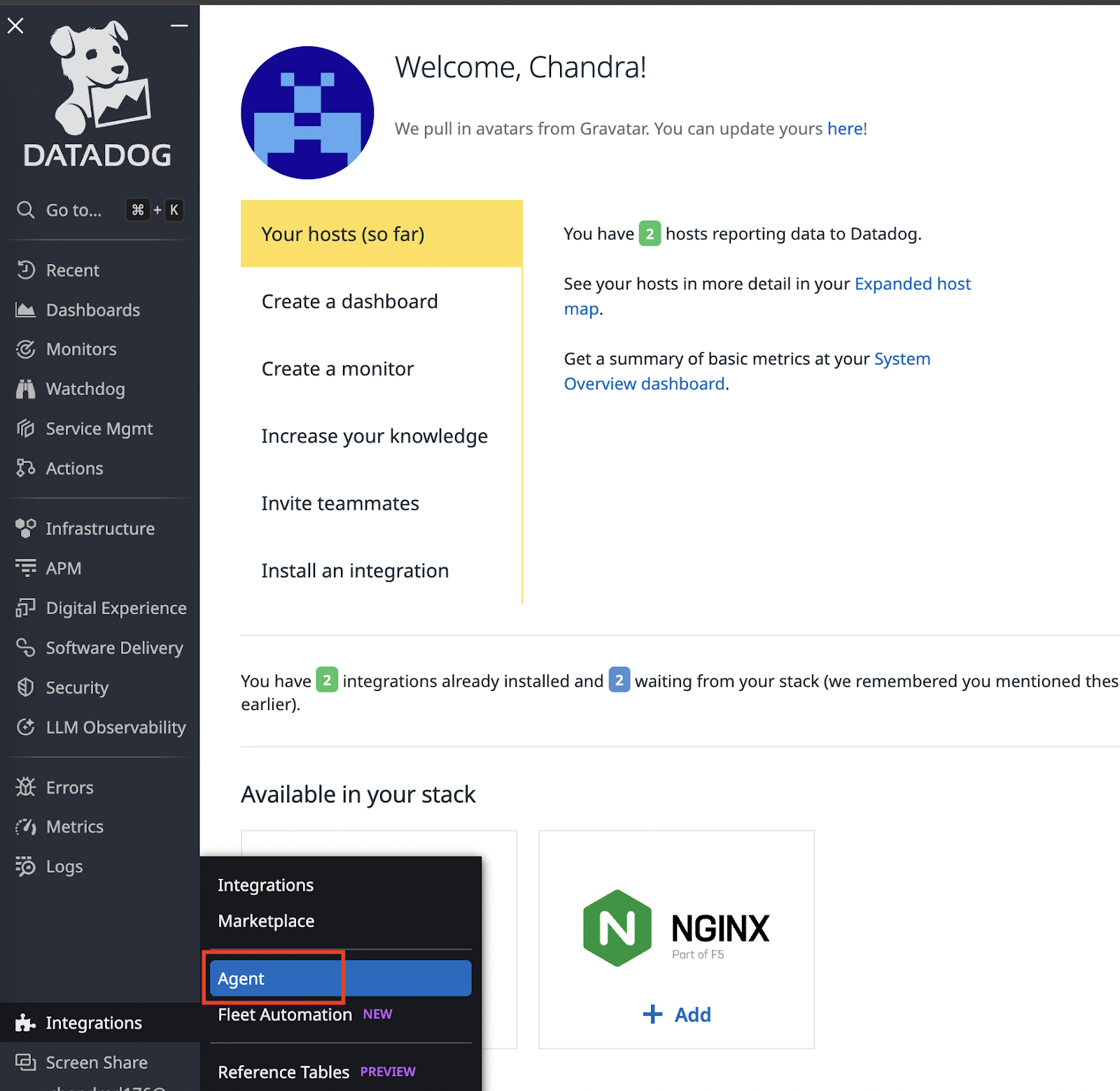Open APM in the sidebar

64,568
